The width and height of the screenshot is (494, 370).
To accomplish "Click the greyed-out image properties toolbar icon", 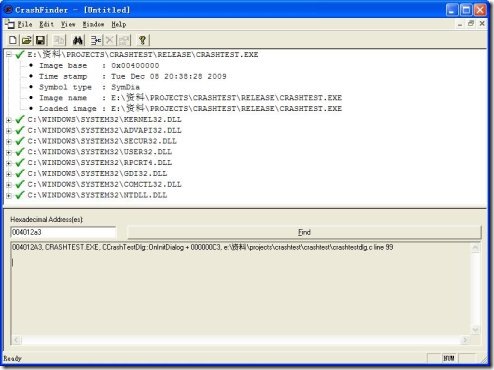I will [x=124, y=40].
